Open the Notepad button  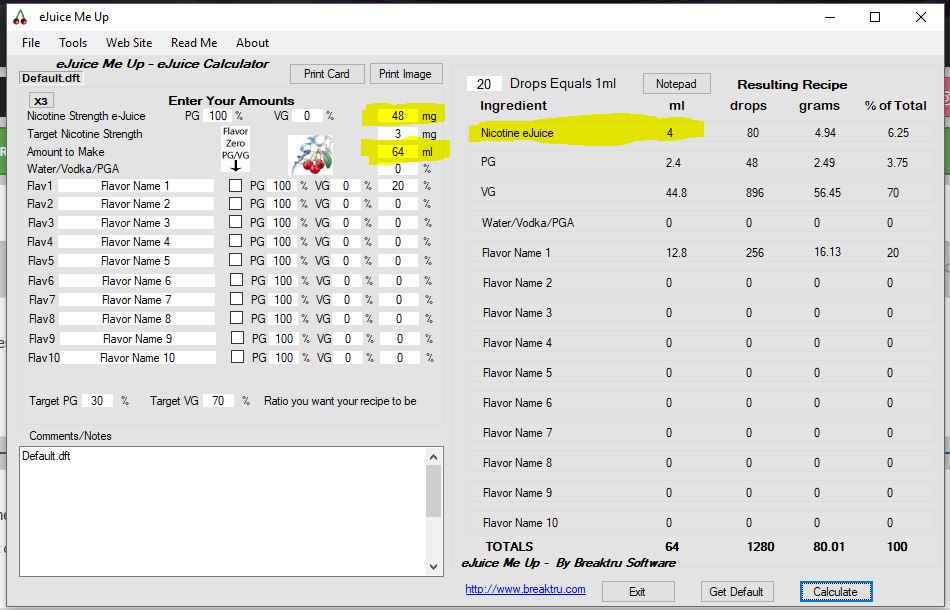(x=676, y=84)
